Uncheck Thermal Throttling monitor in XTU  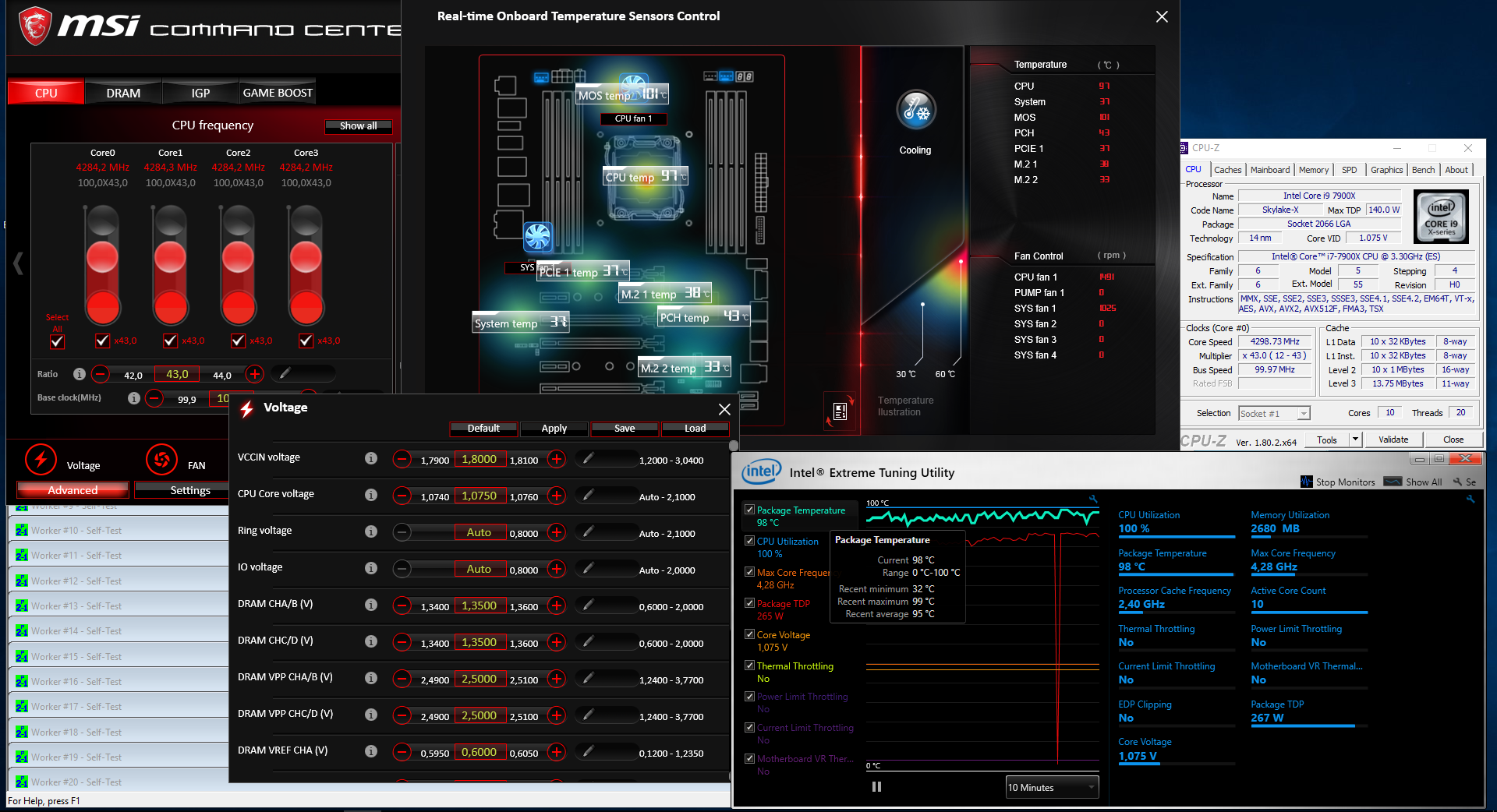point(749,665)
